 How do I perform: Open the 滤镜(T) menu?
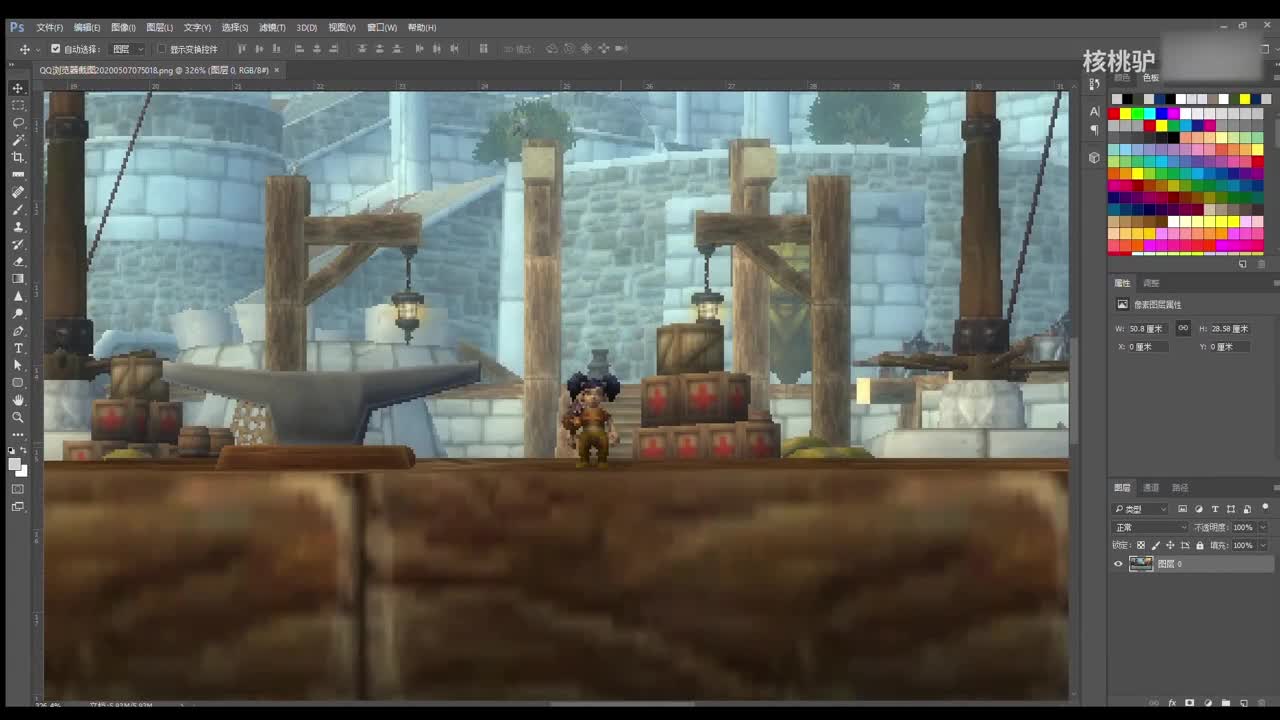(272, 27)
